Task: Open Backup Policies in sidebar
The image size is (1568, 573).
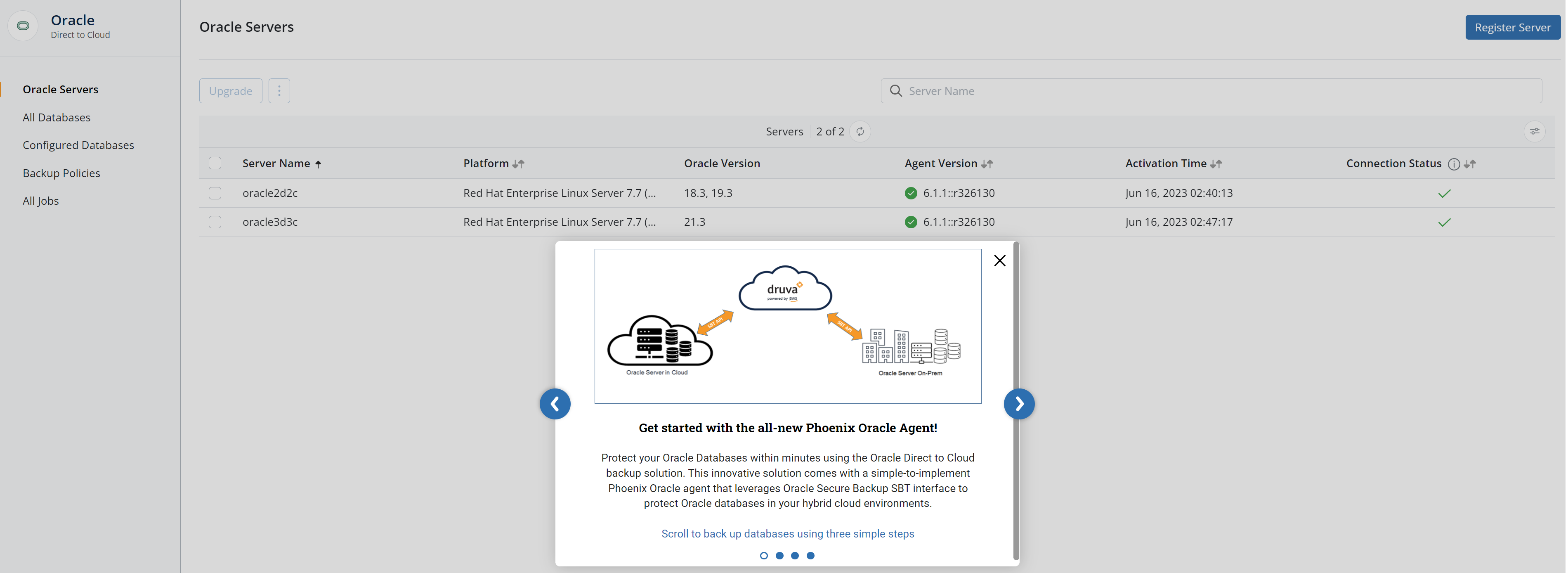Action: pos(61,173)
